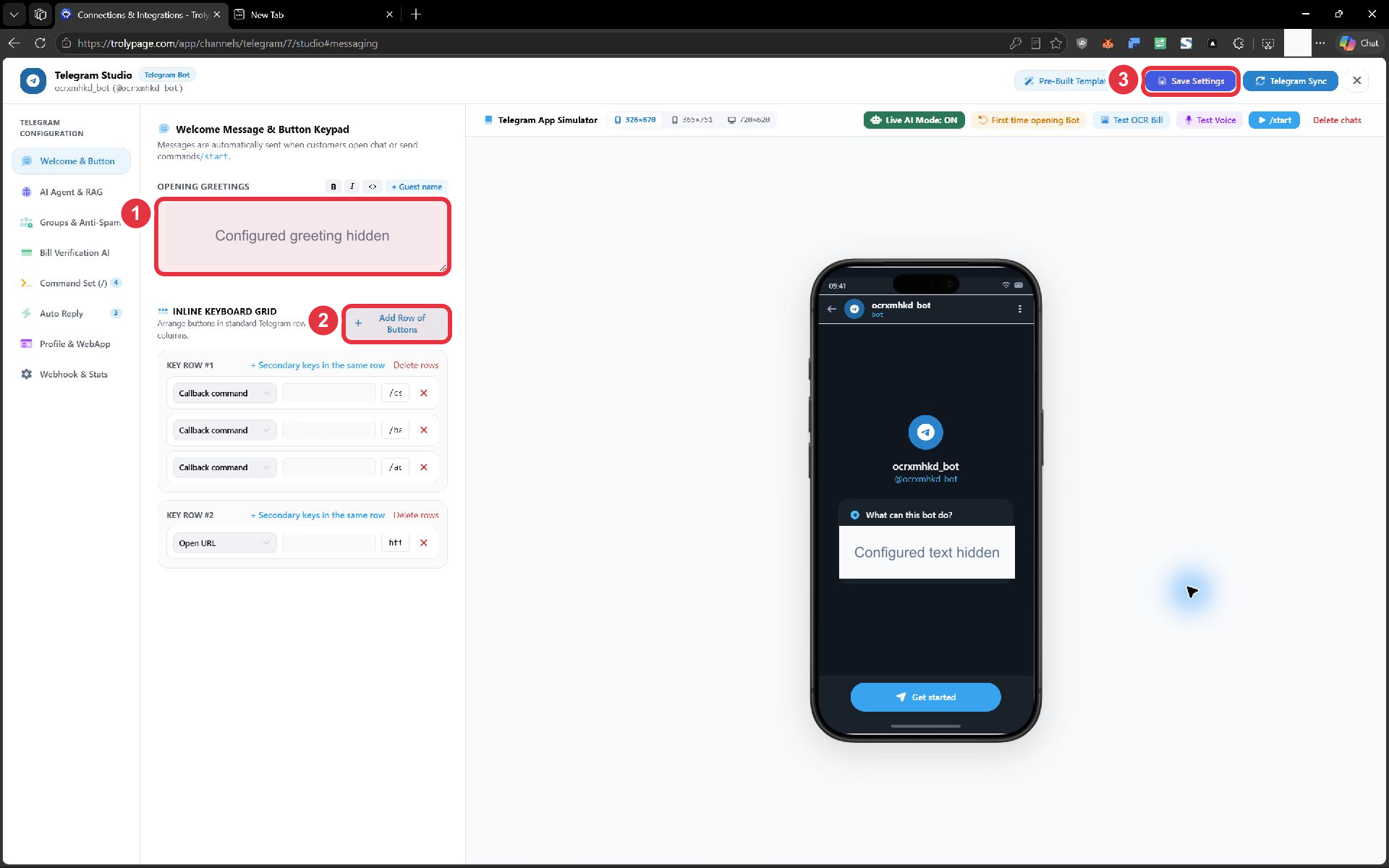This screenshot has height=868, width=1389.
Task: Click Telegram Studio logo icon
Action: coord(33,81)
